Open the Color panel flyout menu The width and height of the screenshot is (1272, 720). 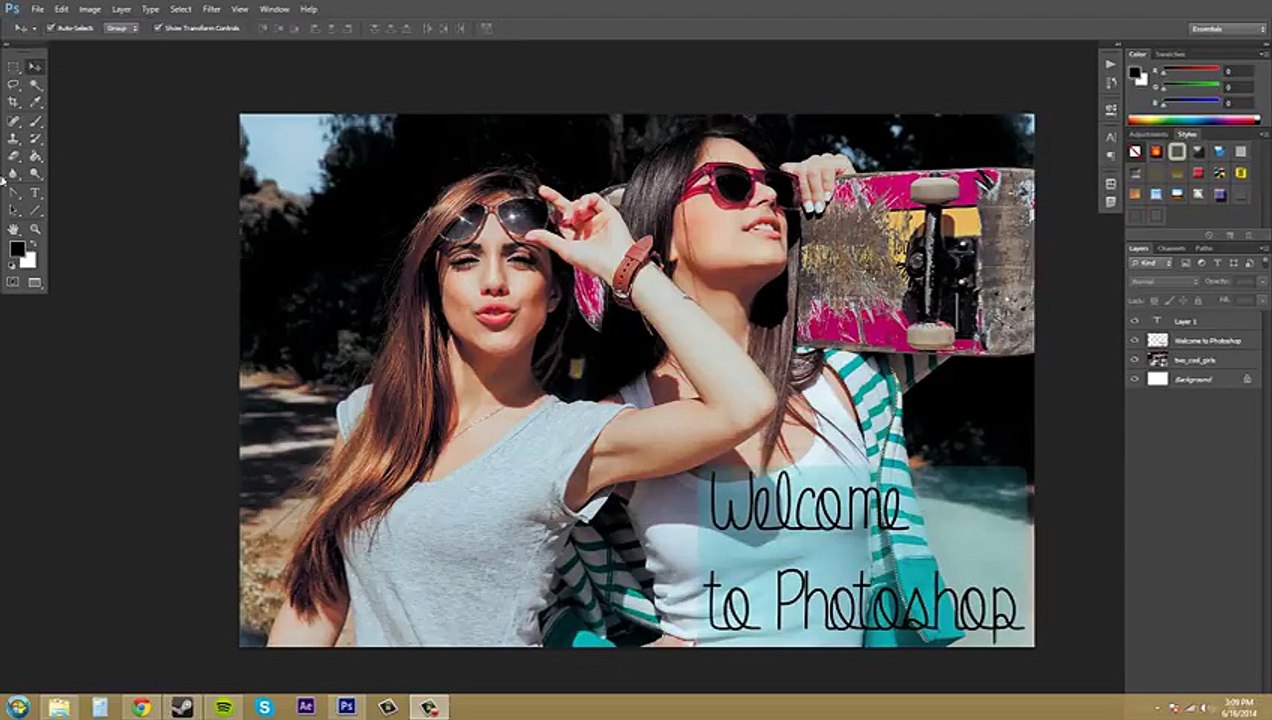click(x=1262, y=54)
